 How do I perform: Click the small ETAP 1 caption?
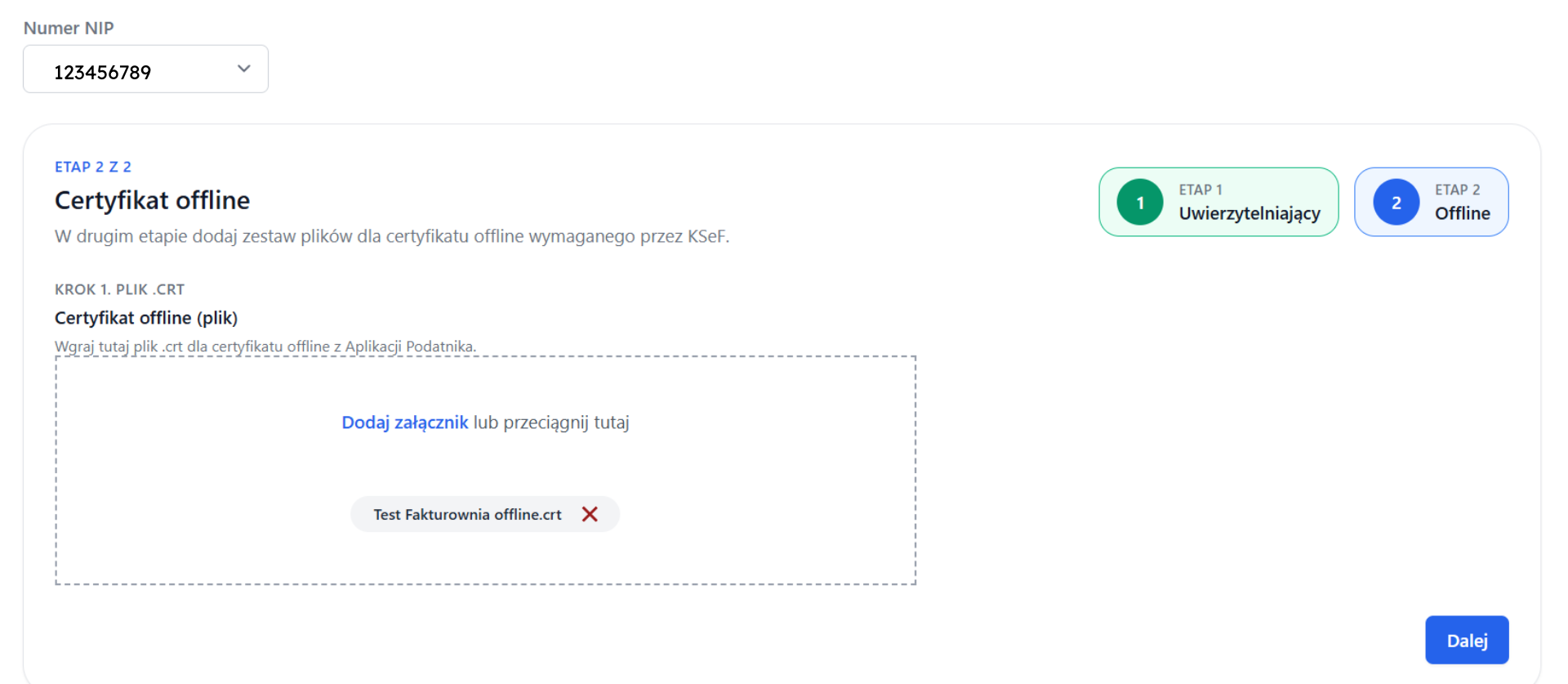point(1200,190)
